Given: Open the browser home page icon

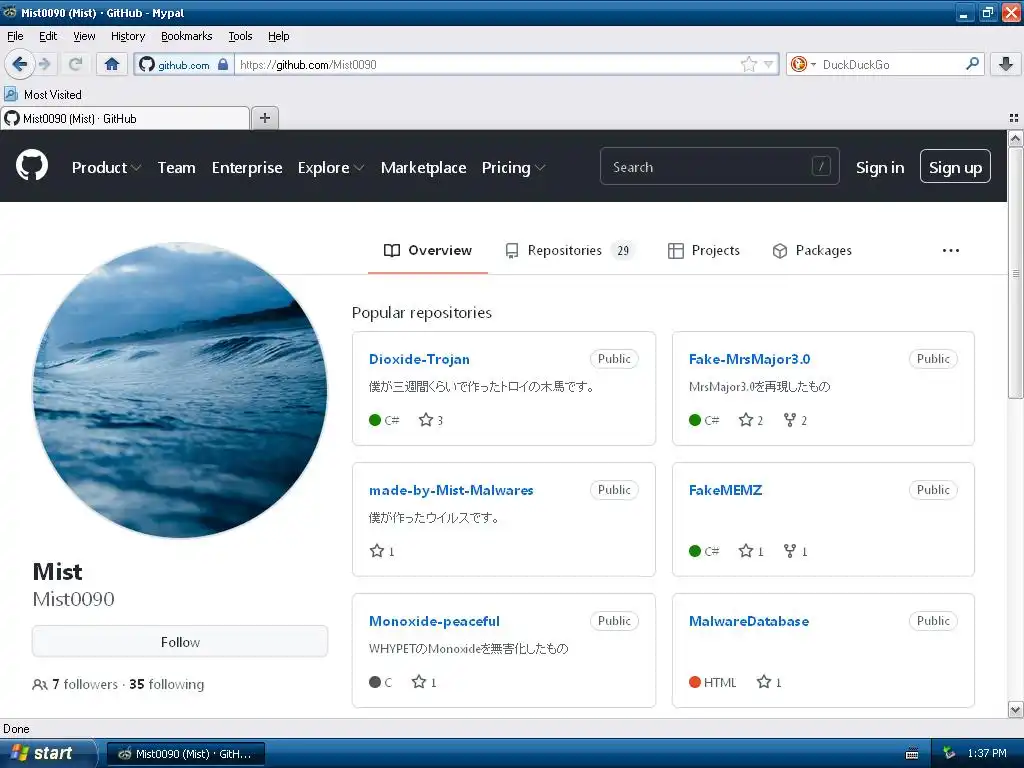Looking at the screenshot, I should (112, 64).
